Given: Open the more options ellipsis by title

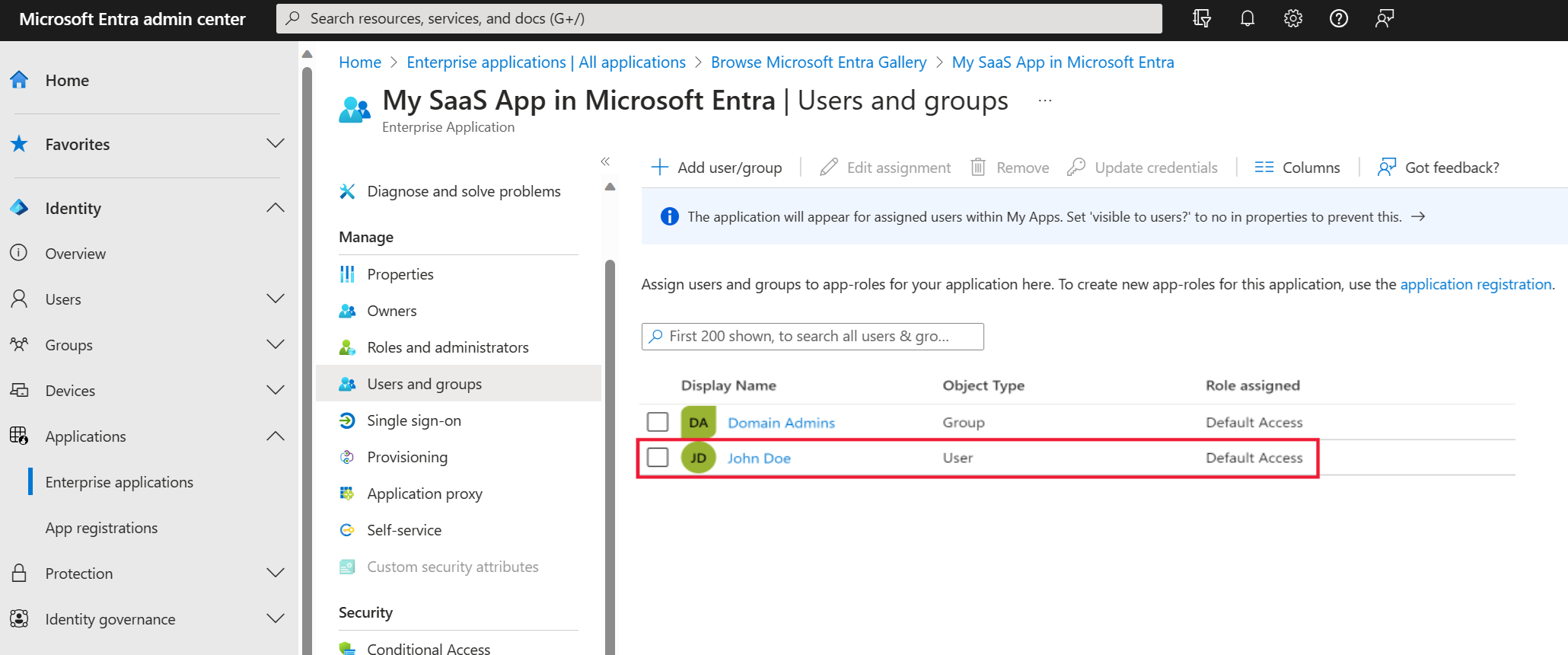Looking at the screenshot, I should [1045, 101].
